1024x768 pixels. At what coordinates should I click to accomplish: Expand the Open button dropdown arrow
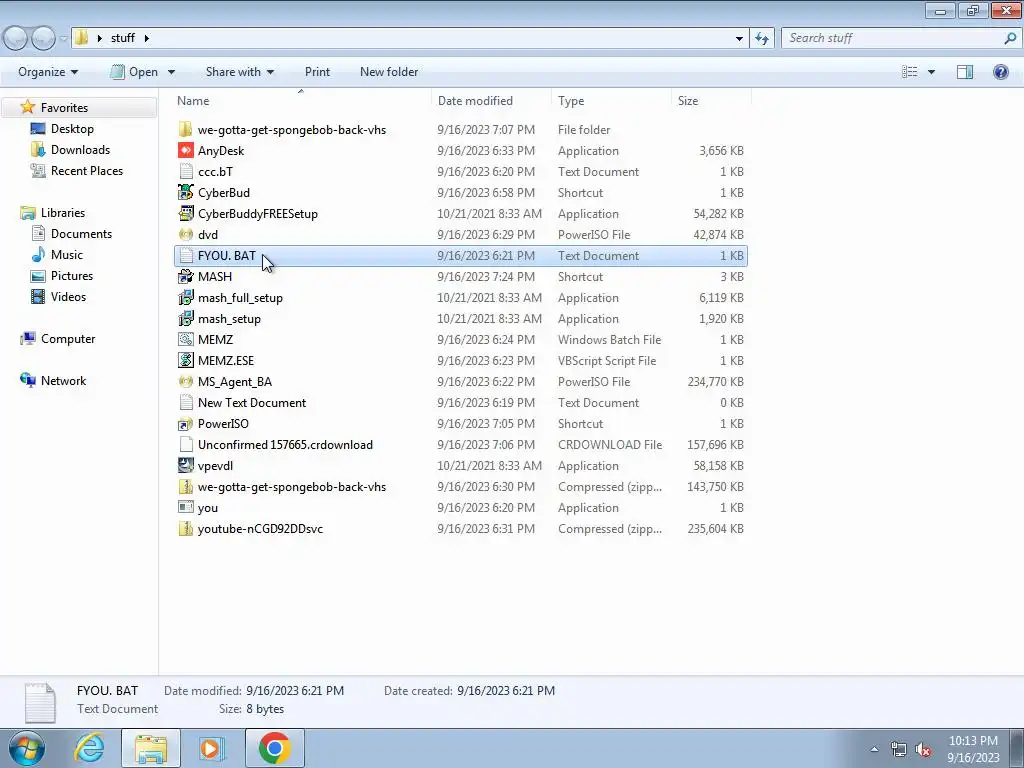point(171,72)
